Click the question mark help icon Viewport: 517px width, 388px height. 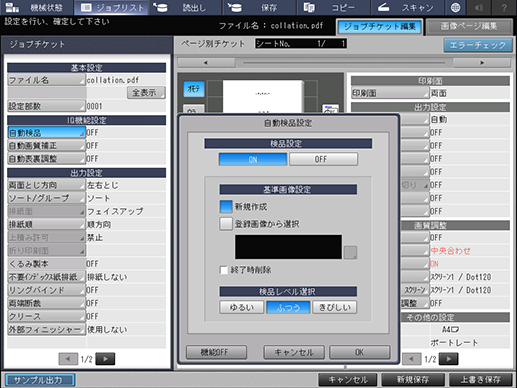(x=504, y=7)
